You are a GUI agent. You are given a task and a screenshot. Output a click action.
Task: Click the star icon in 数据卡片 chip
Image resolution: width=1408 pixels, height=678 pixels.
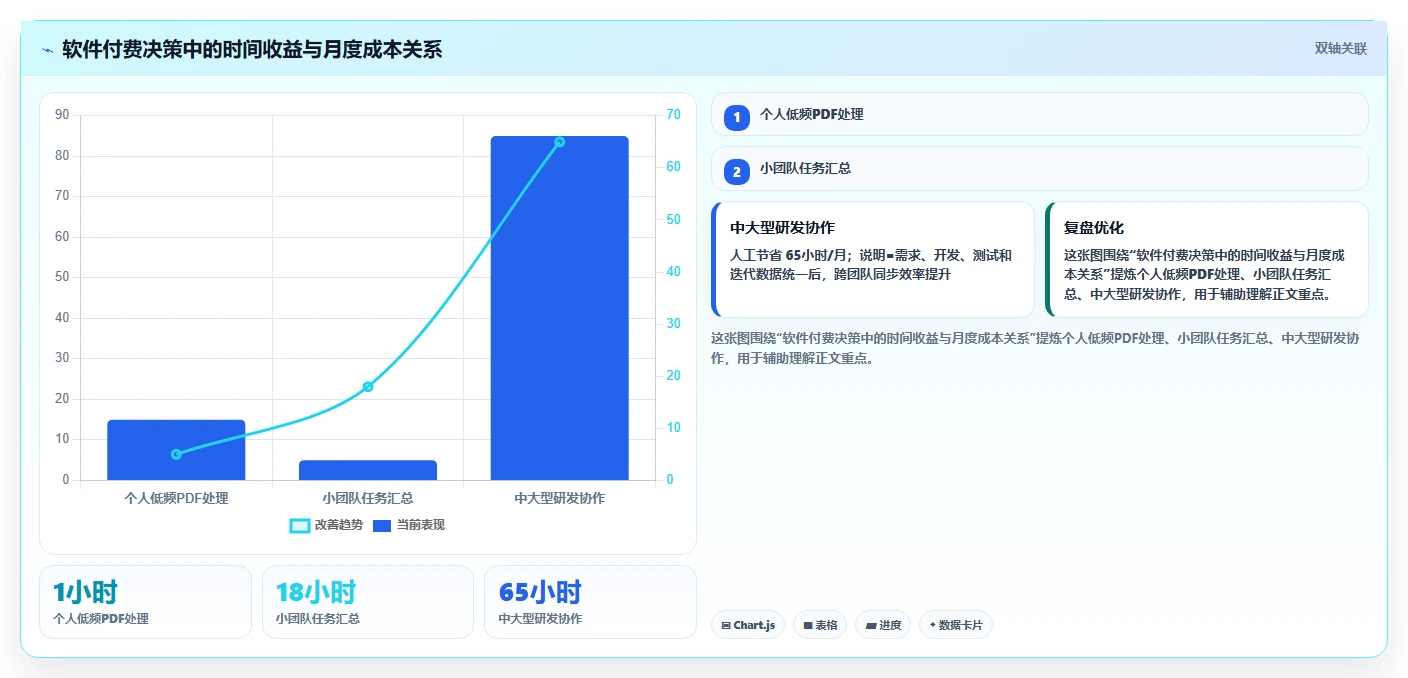[x=933, y=625]
